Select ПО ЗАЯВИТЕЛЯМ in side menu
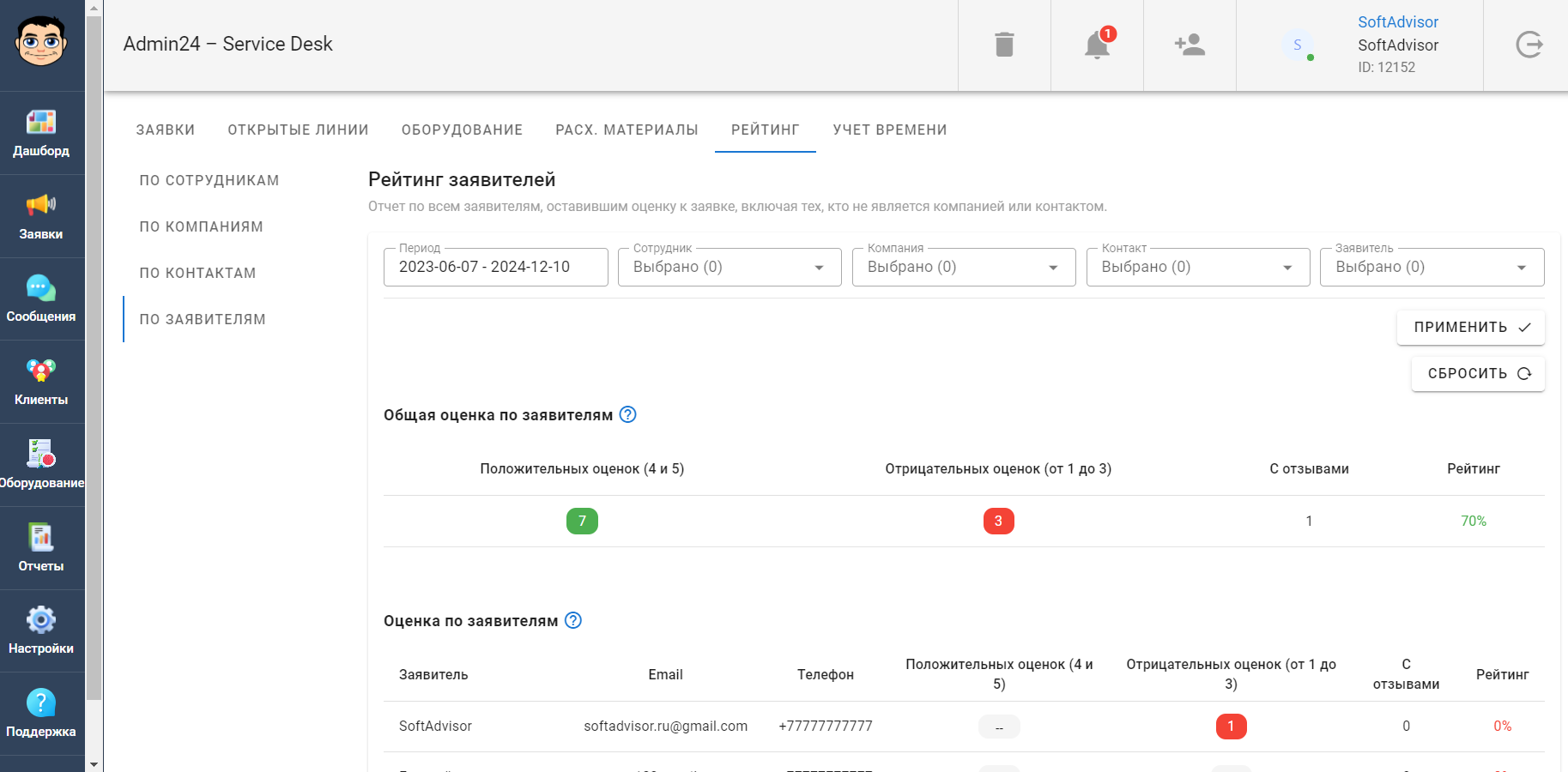1568x772 pixels. pos(203,320)
